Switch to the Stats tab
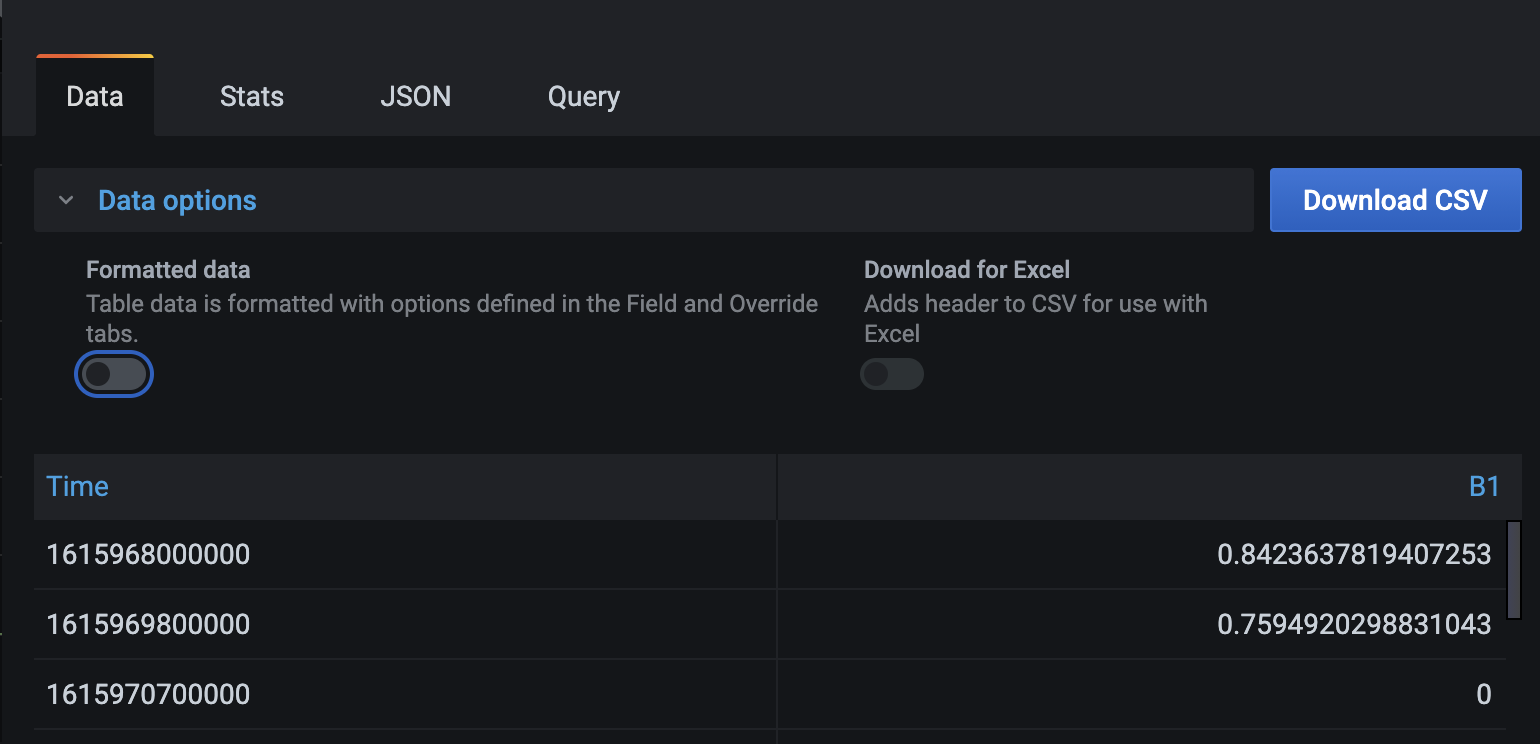 pyautogui.click(x=251, y=96)
